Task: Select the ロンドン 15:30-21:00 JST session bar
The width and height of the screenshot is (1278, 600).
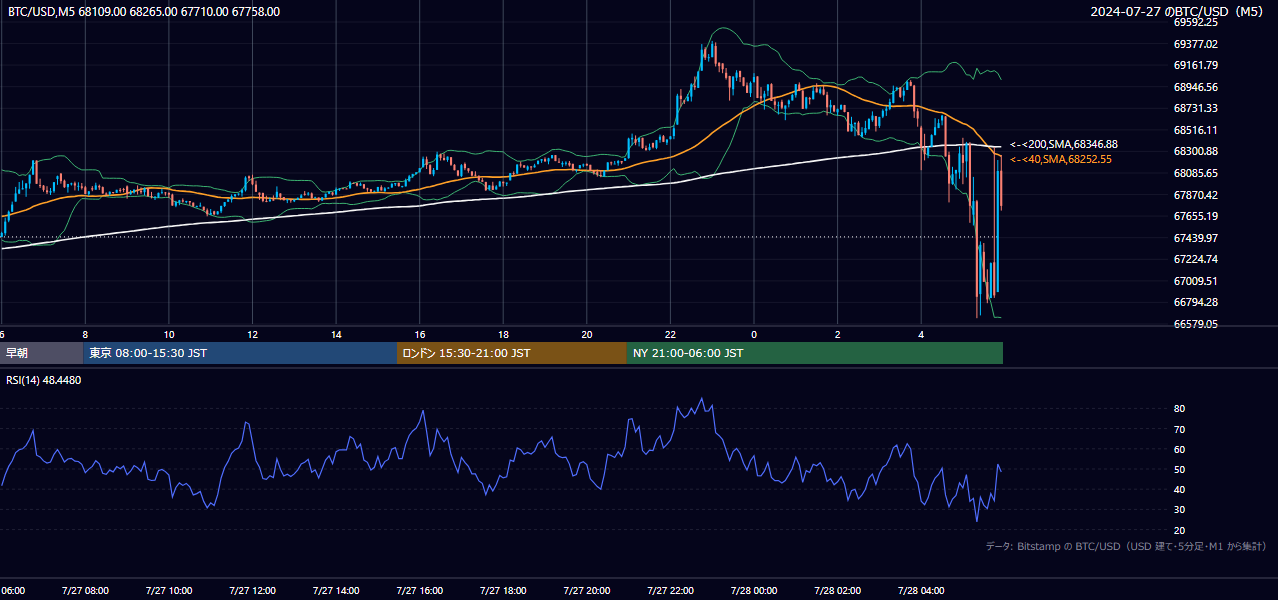Action: [x=512, y=353]
